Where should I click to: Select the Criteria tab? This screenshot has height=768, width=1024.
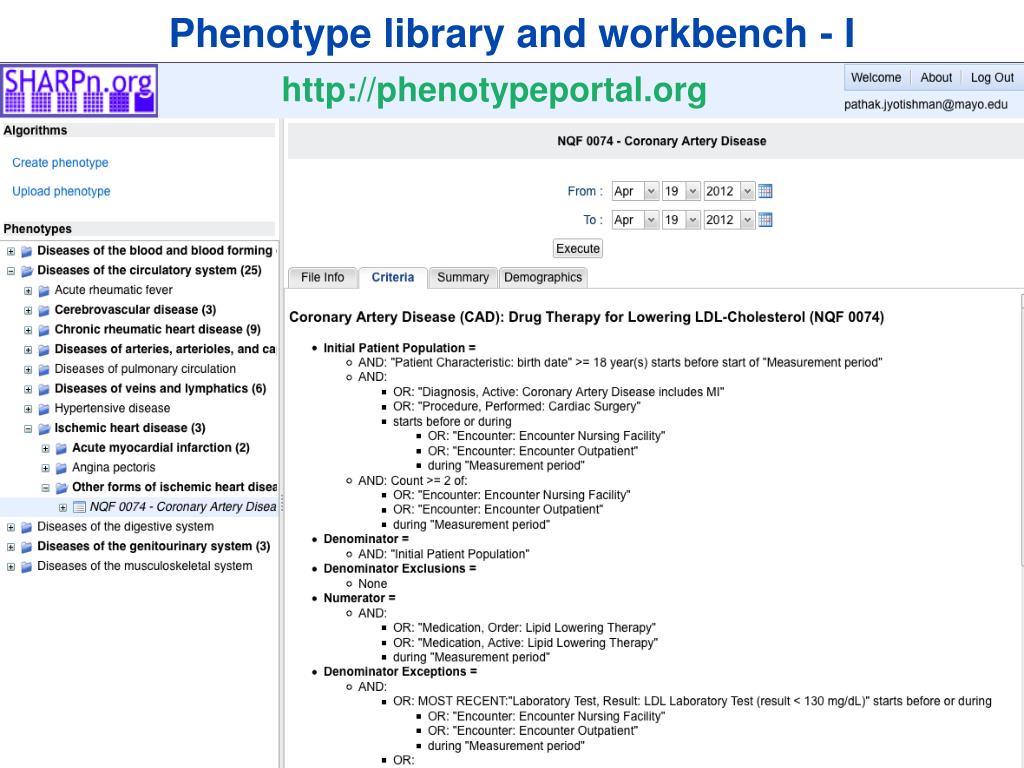[393, 278]
